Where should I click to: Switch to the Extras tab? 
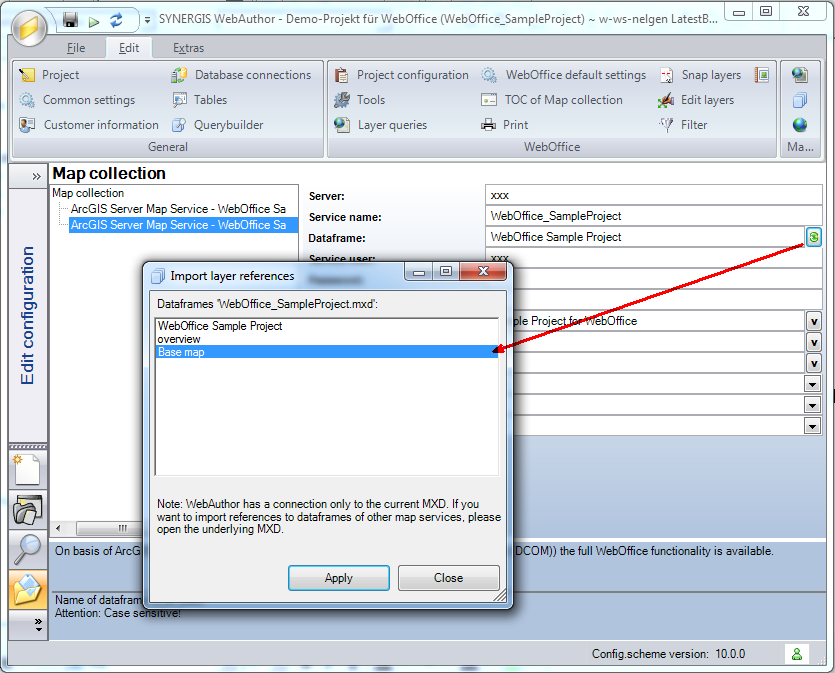coord(188,47)
